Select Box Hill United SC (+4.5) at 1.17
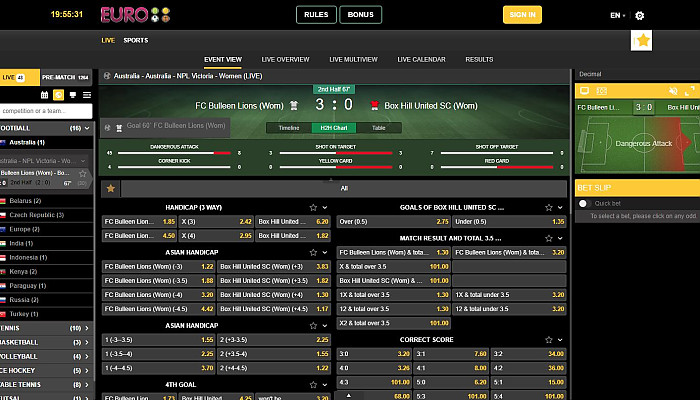The image size is (700, 400). tap(274, 309)
